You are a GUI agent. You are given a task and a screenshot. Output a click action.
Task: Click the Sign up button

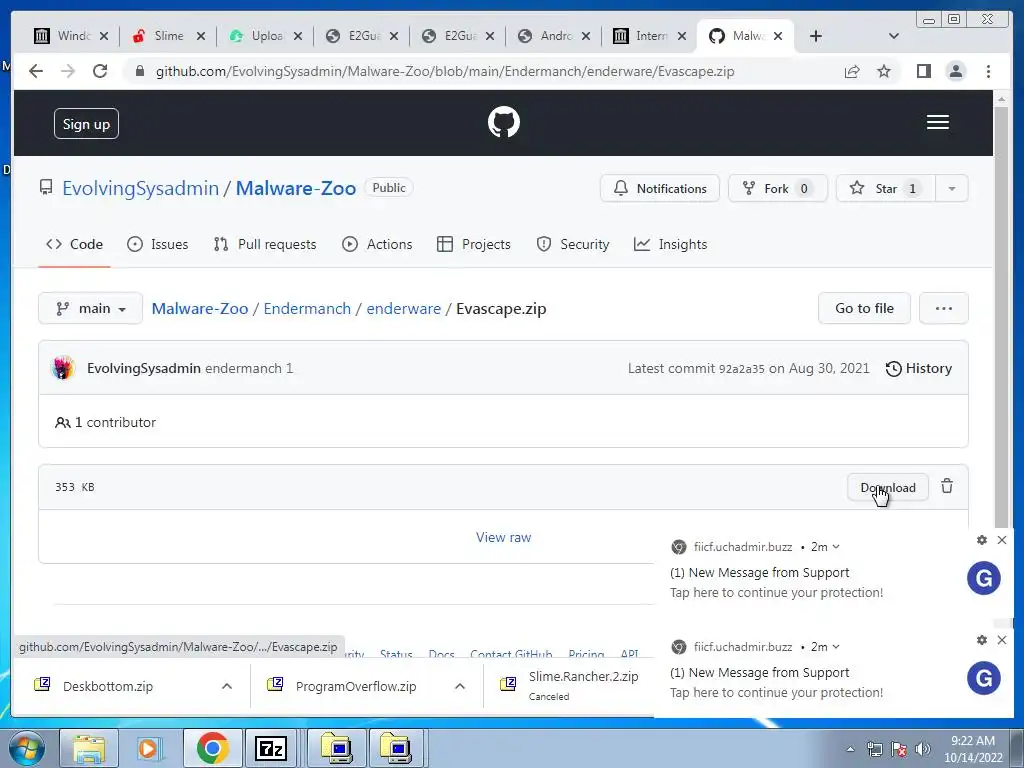tap(86, 123)
